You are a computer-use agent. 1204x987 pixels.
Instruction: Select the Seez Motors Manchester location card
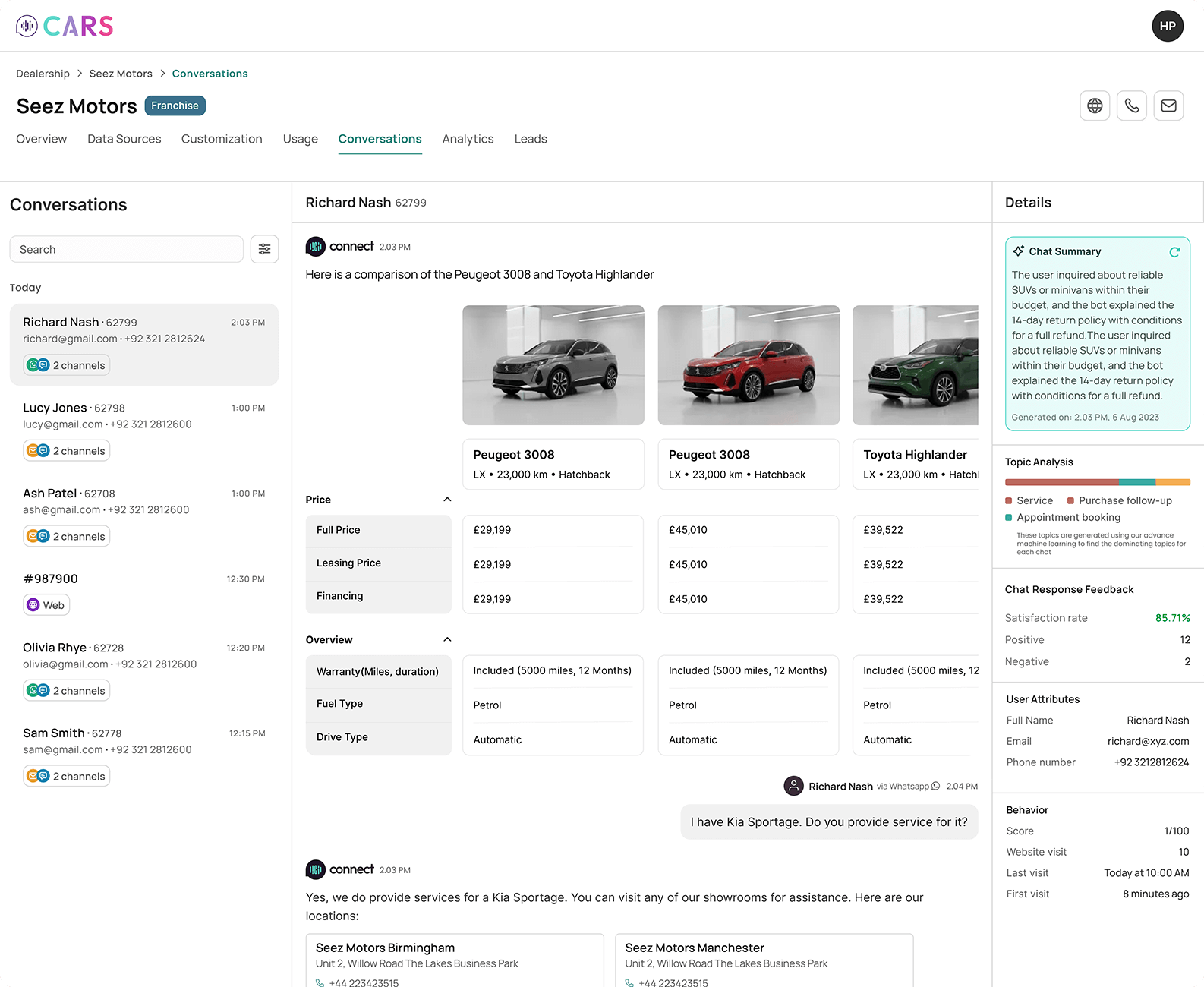(764, 960)
